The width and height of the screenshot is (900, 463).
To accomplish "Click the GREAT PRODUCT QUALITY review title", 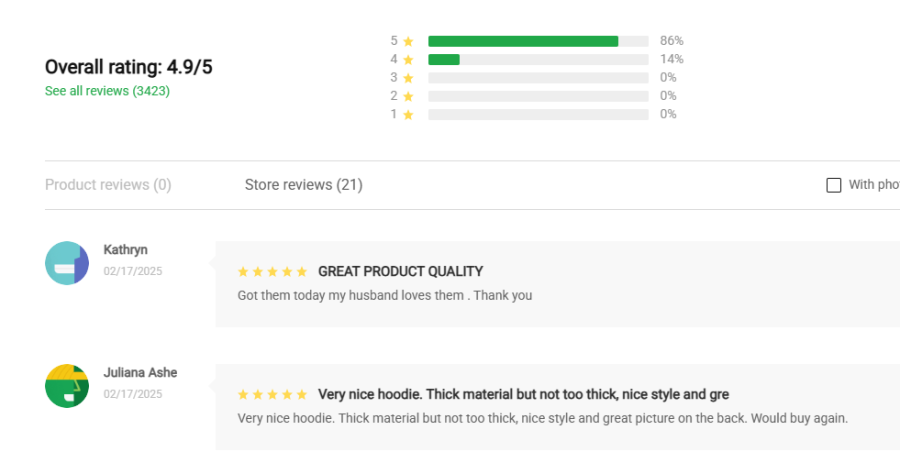I will click(400, 271).
